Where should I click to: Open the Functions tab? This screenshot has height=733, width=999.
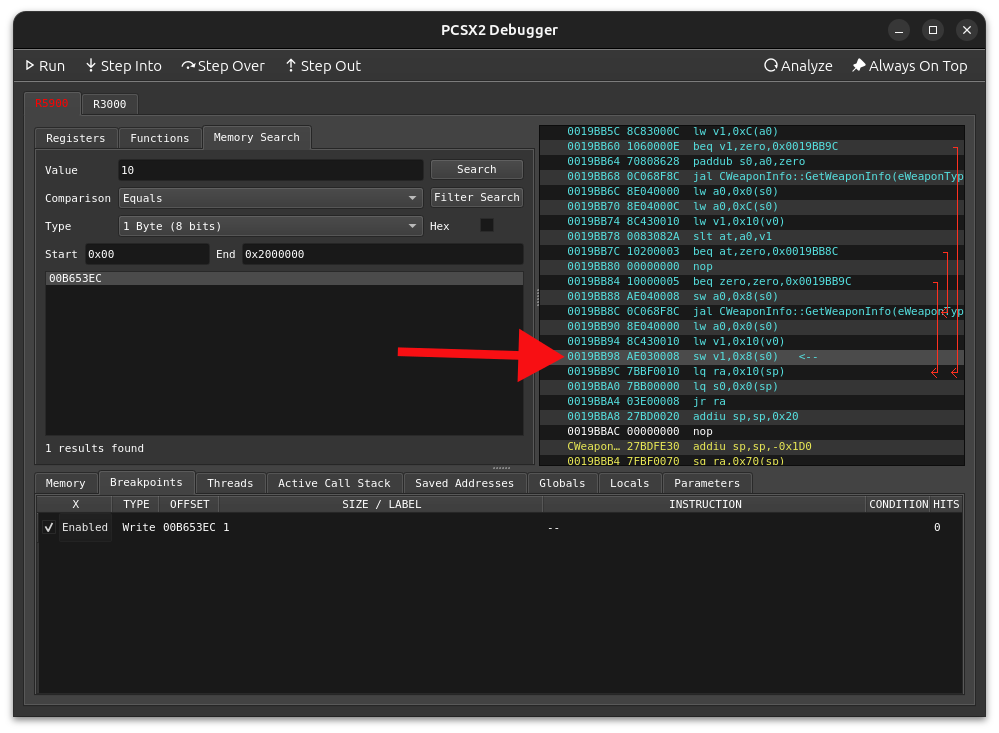click(x=159, y=138)
